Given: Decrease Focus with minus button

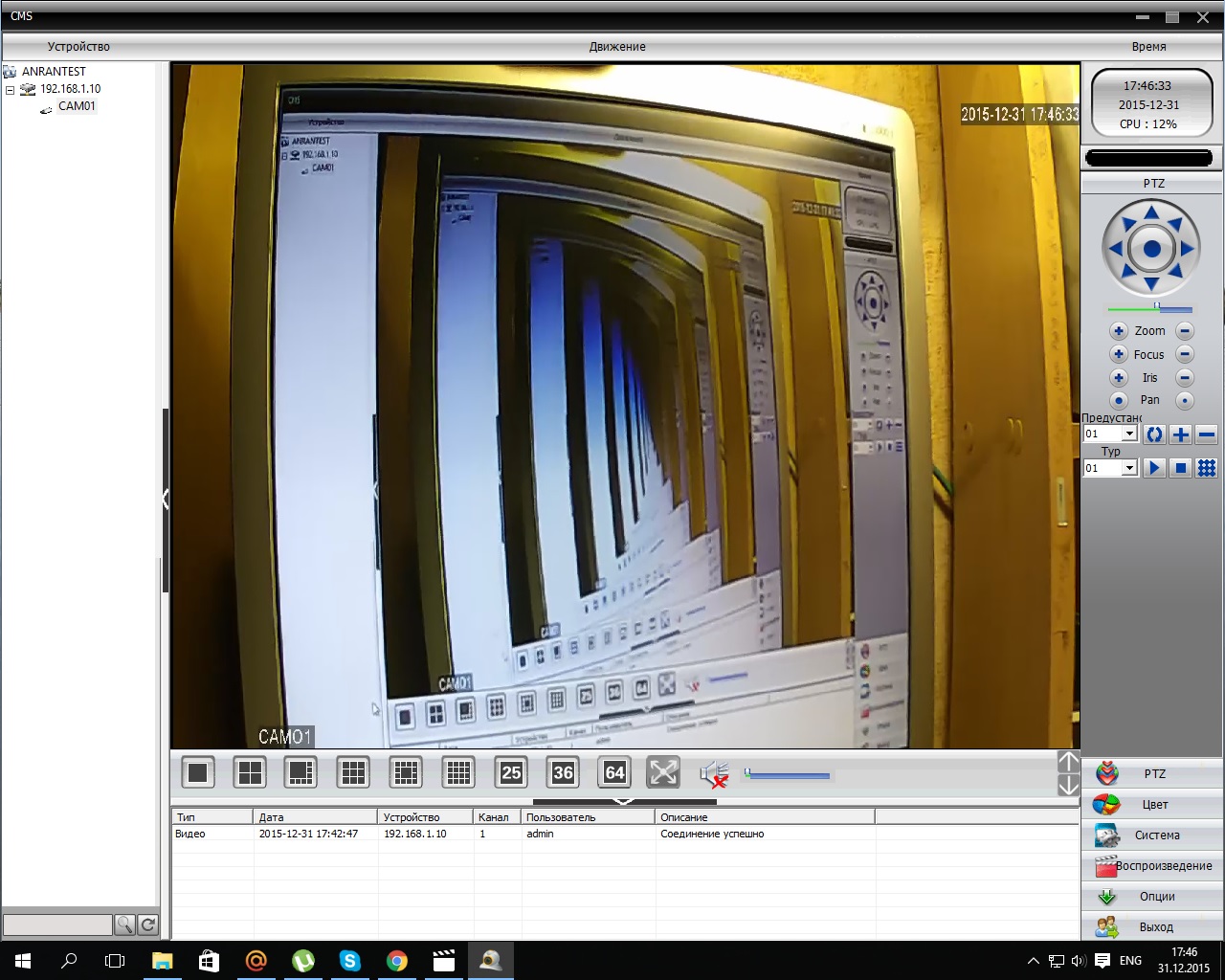Looking at the screenshot, I should tap(1185, 354).
